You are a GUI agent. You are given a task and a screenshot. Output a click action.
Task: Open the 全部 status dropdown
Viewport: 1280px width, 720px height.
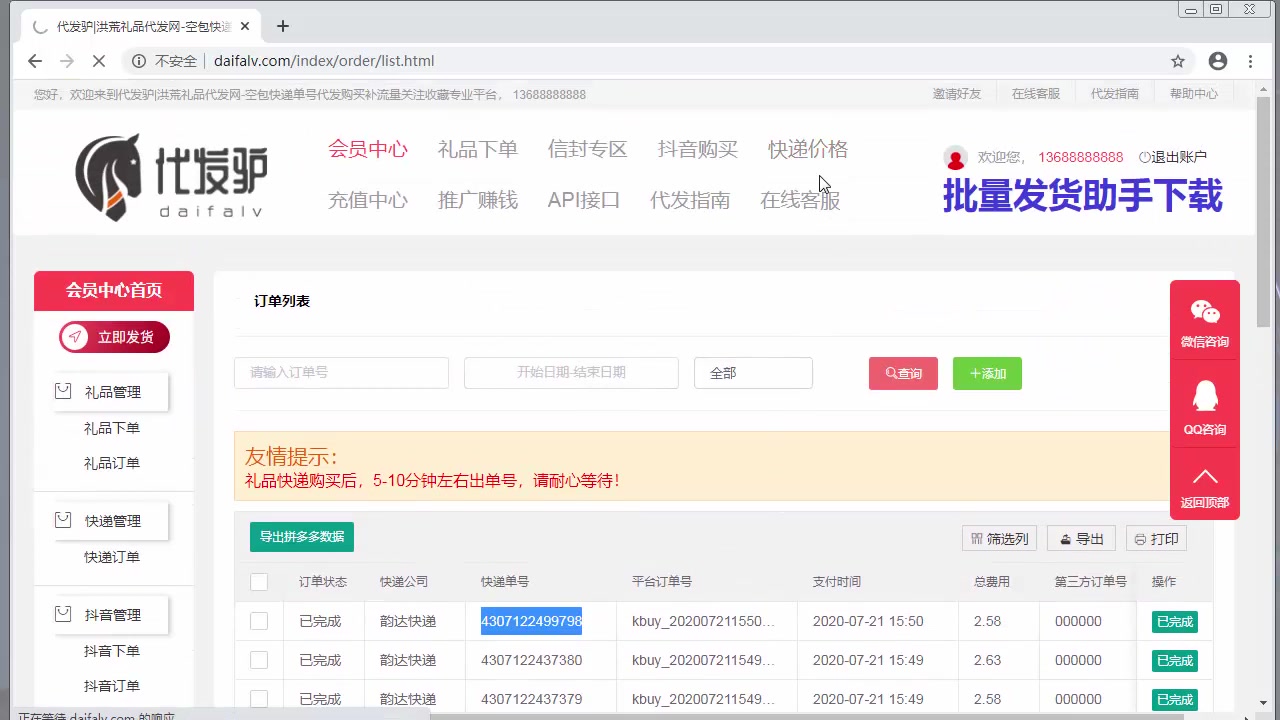coord(753,373)
